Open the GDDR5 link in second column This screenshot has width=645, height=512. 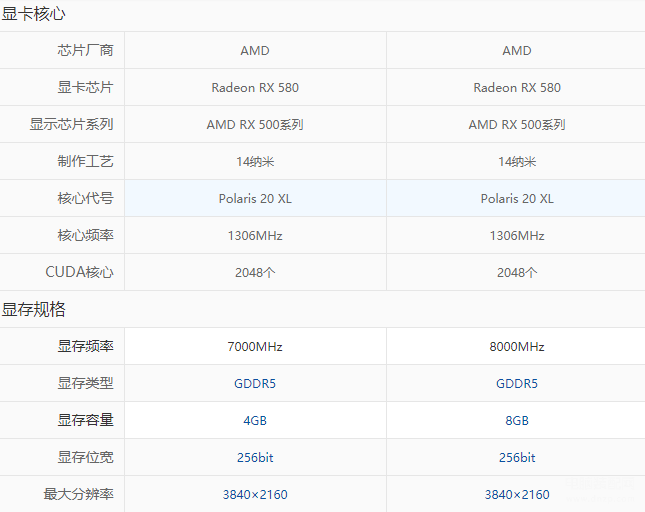(x=517, y=383)
